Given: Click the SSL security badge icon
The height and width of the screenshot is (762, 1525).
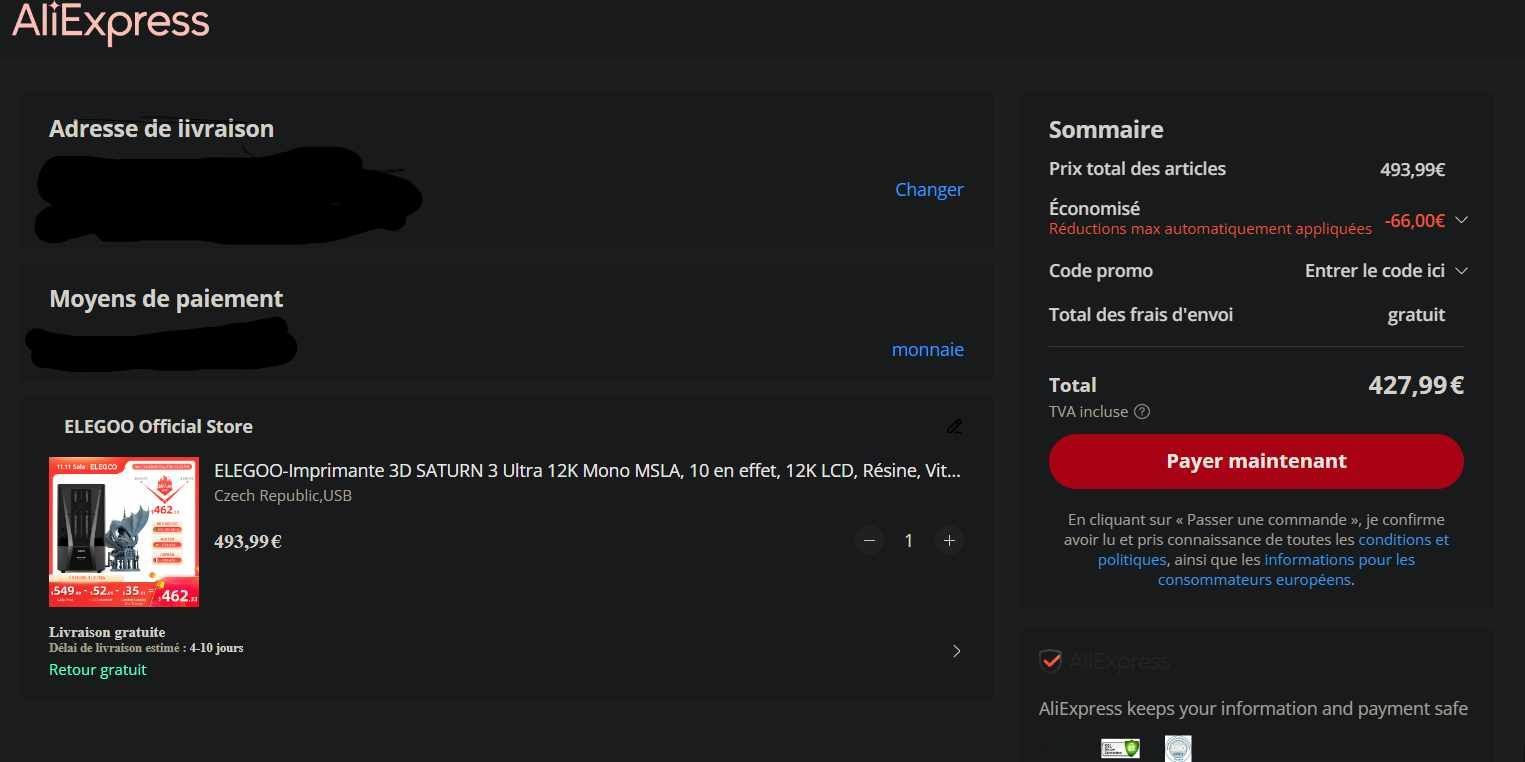Looking at the screenshot, I should [x=1120, y=749].
